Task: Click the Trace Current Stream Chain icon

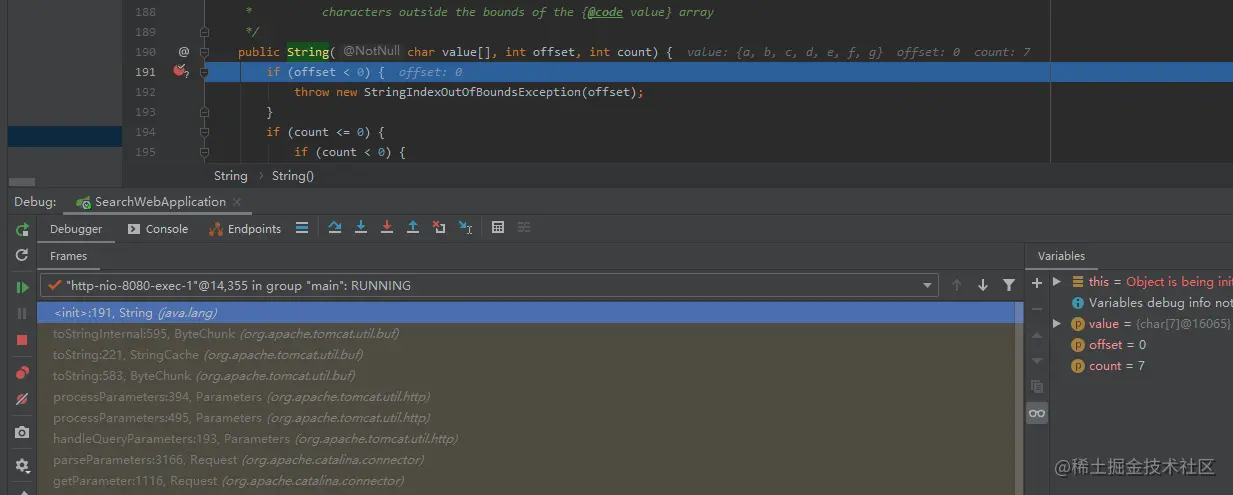Action: click(x=524, y=228)
